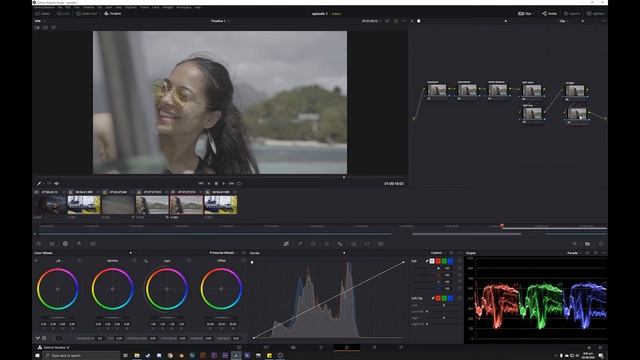Select the first node in node graph
This screenshot has width=640, height=360.
436,90
